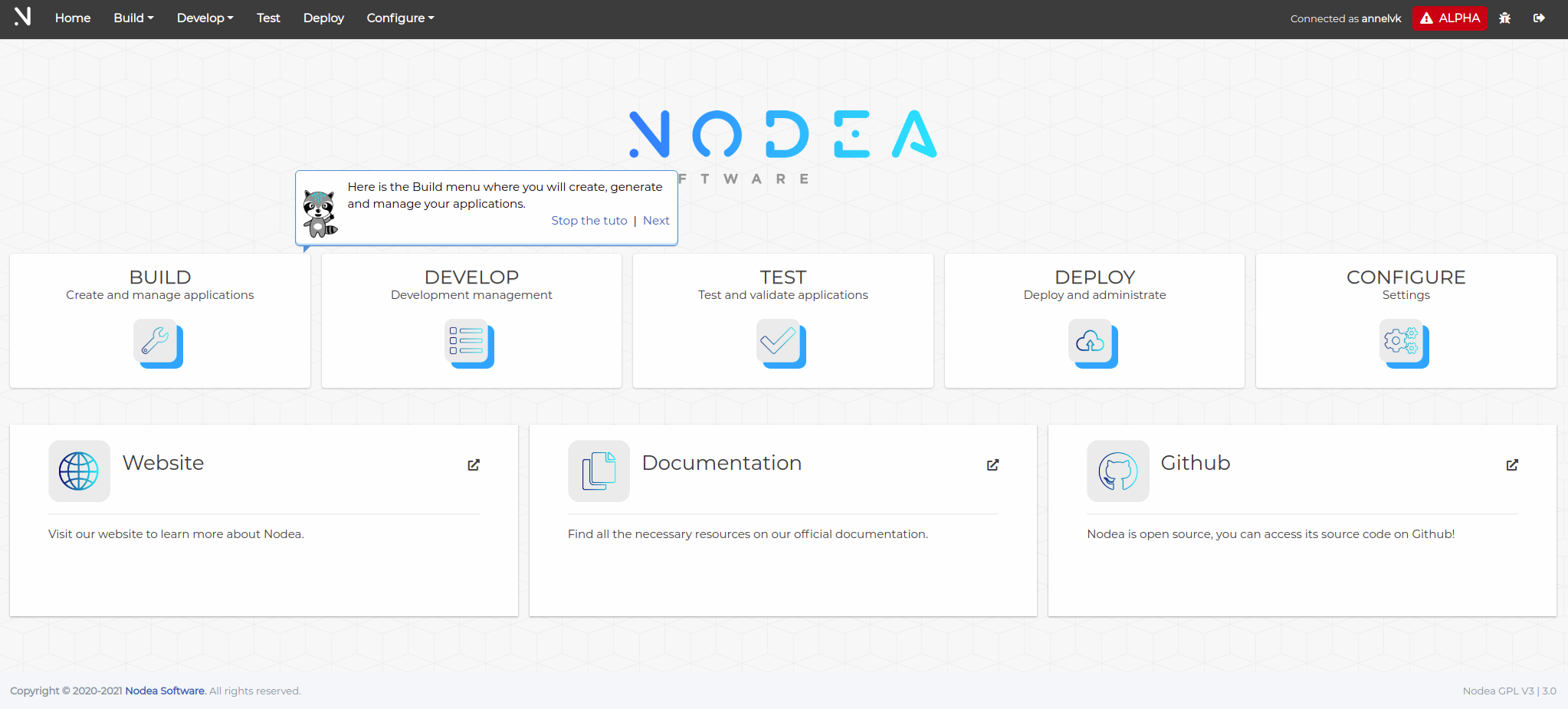Image resolution: width=1568 pixels, height=709 pixels.
Task: Click the ALPHA warning badge
Action: [x=1450, y=18]
